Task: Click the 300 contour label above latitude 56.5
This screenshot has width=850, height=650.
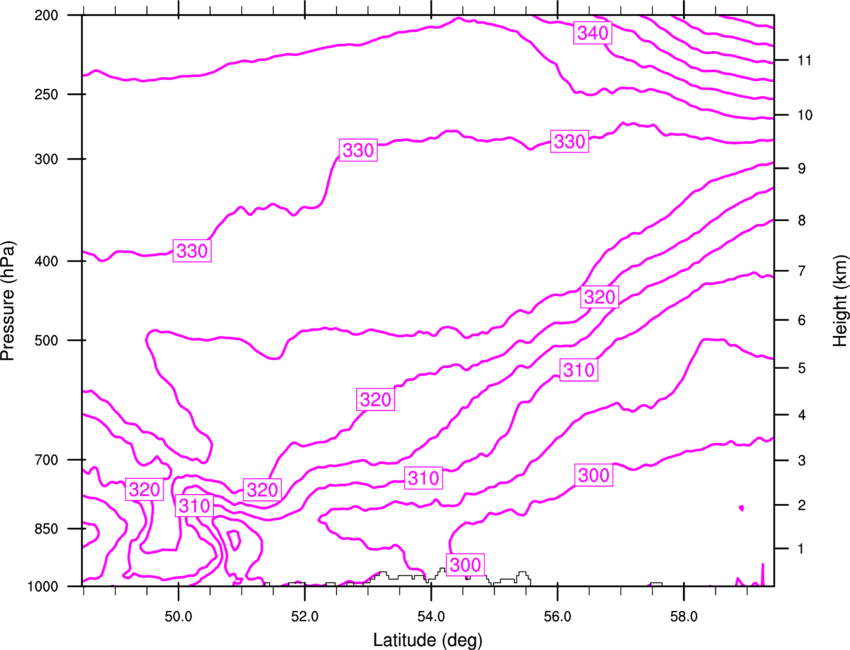Action: pos(594,475)
